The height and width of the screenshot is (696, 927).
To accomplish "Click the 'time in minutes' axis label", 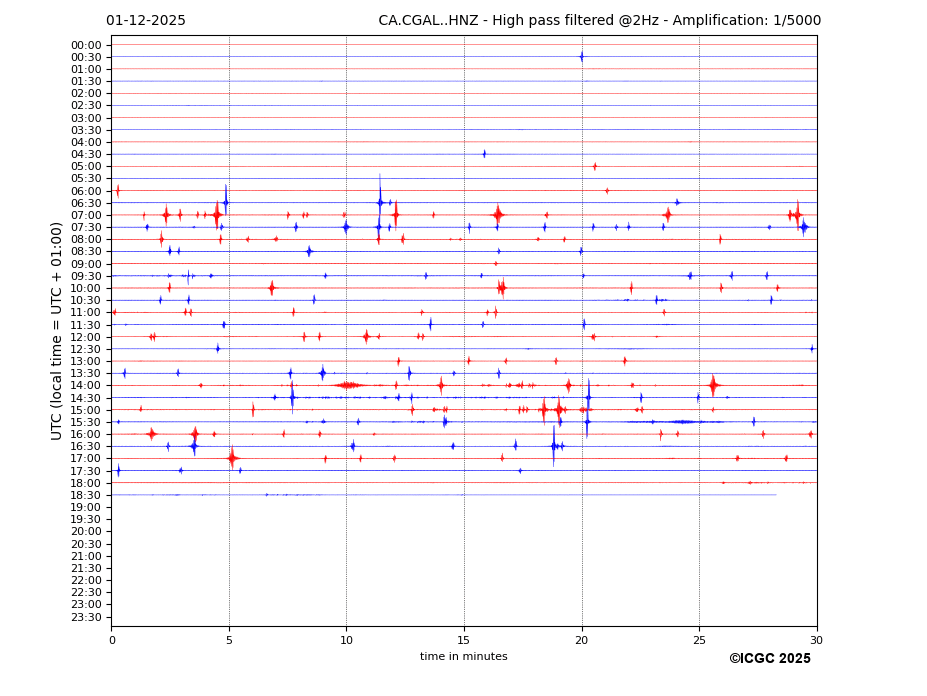I will pos(463,657).
